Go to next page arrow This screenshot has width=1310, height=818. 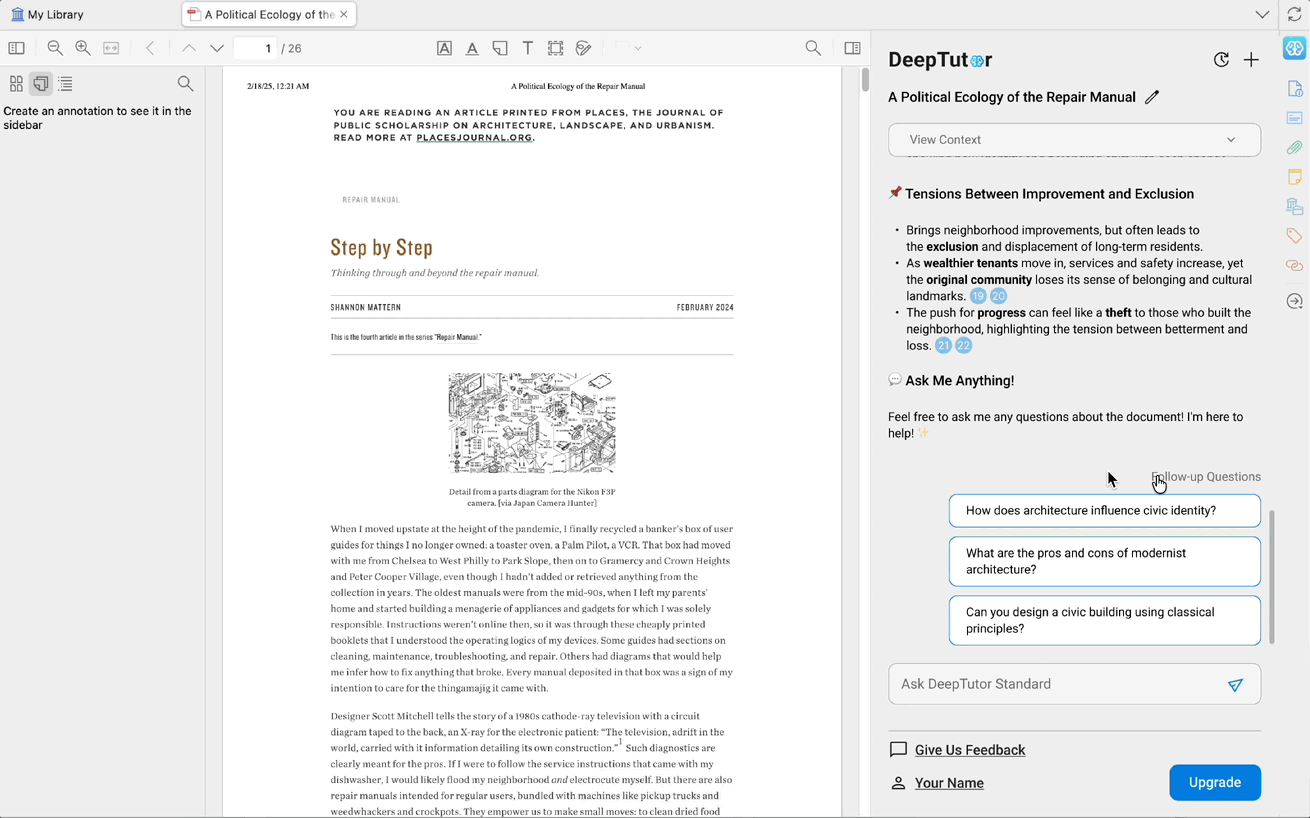pyautogui.click(x=217, y=48)
